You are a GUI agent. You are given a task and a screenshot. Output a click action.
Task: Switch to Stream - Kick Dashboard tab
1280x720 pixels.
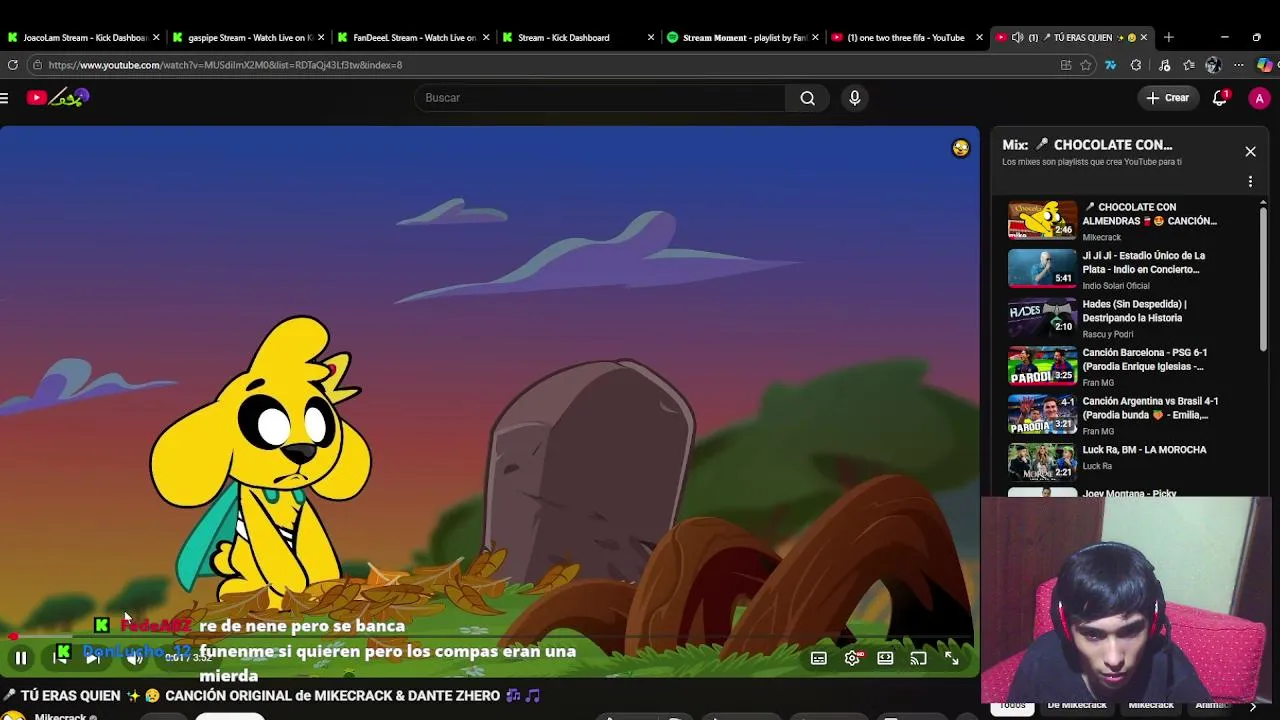point(578,37)
